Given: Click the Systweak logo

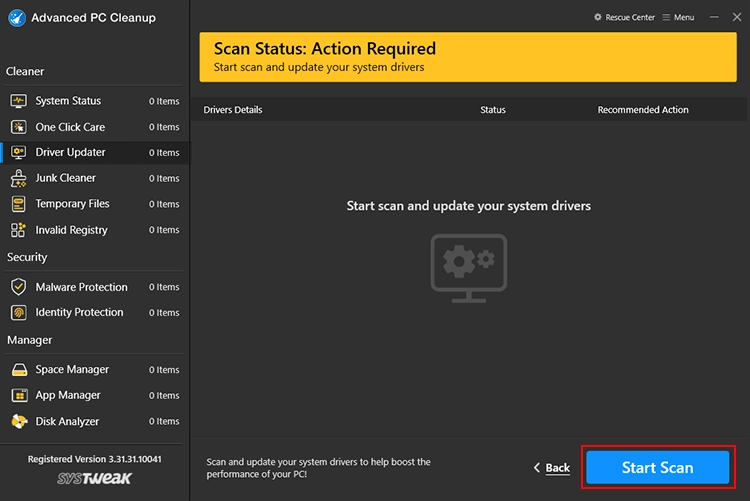Looking at the screenshot, I should click(x=95, y=480).
